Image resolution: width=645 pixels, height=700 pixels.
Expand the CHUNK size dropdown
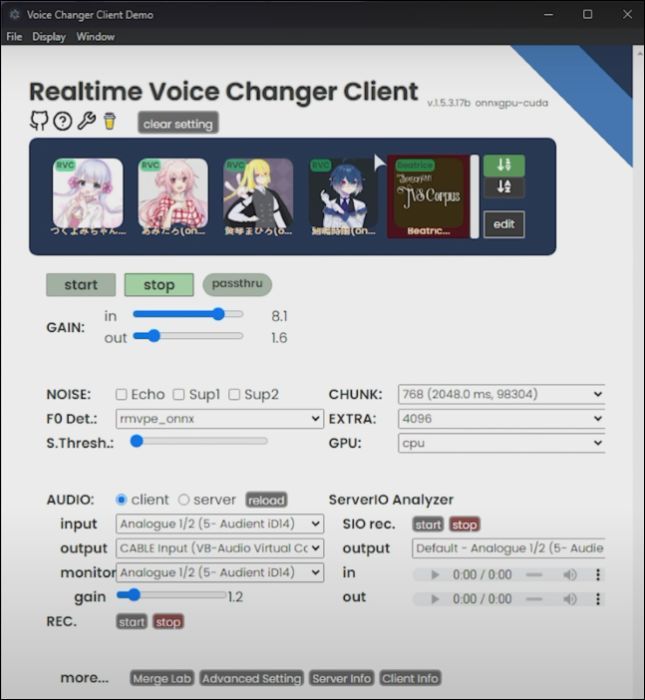click(x=501, y=394)
